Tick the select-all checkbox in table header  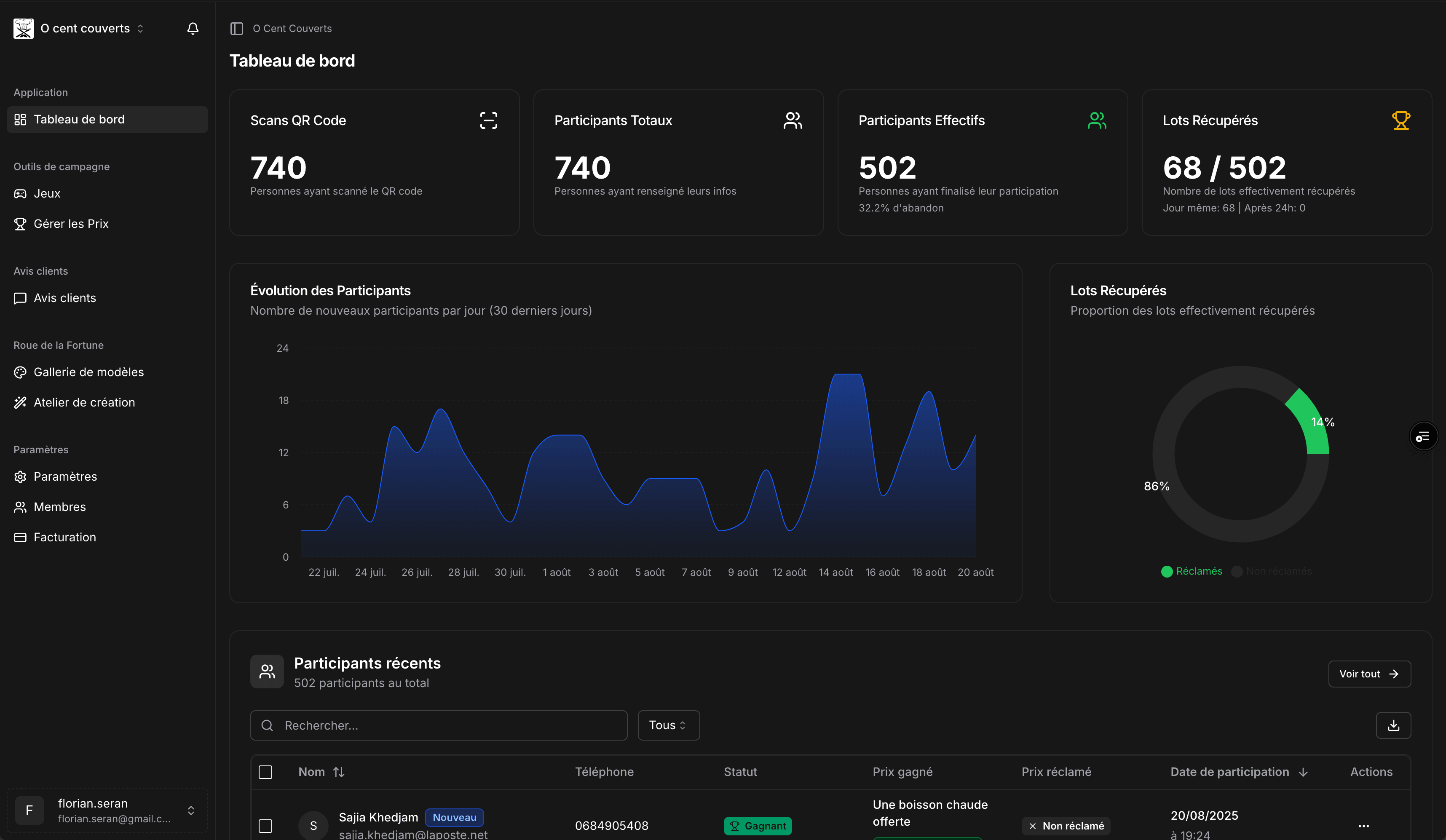(x=265, y=772)
